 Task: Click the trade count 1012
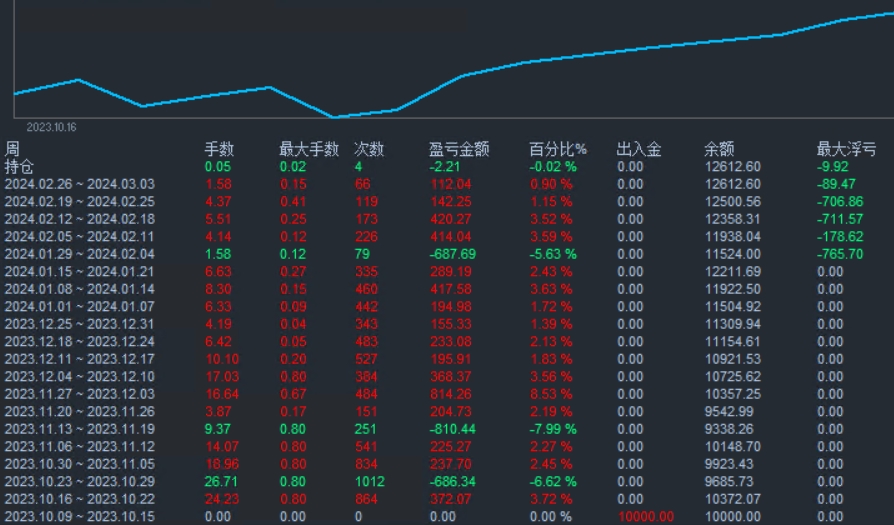click(369, 482)
